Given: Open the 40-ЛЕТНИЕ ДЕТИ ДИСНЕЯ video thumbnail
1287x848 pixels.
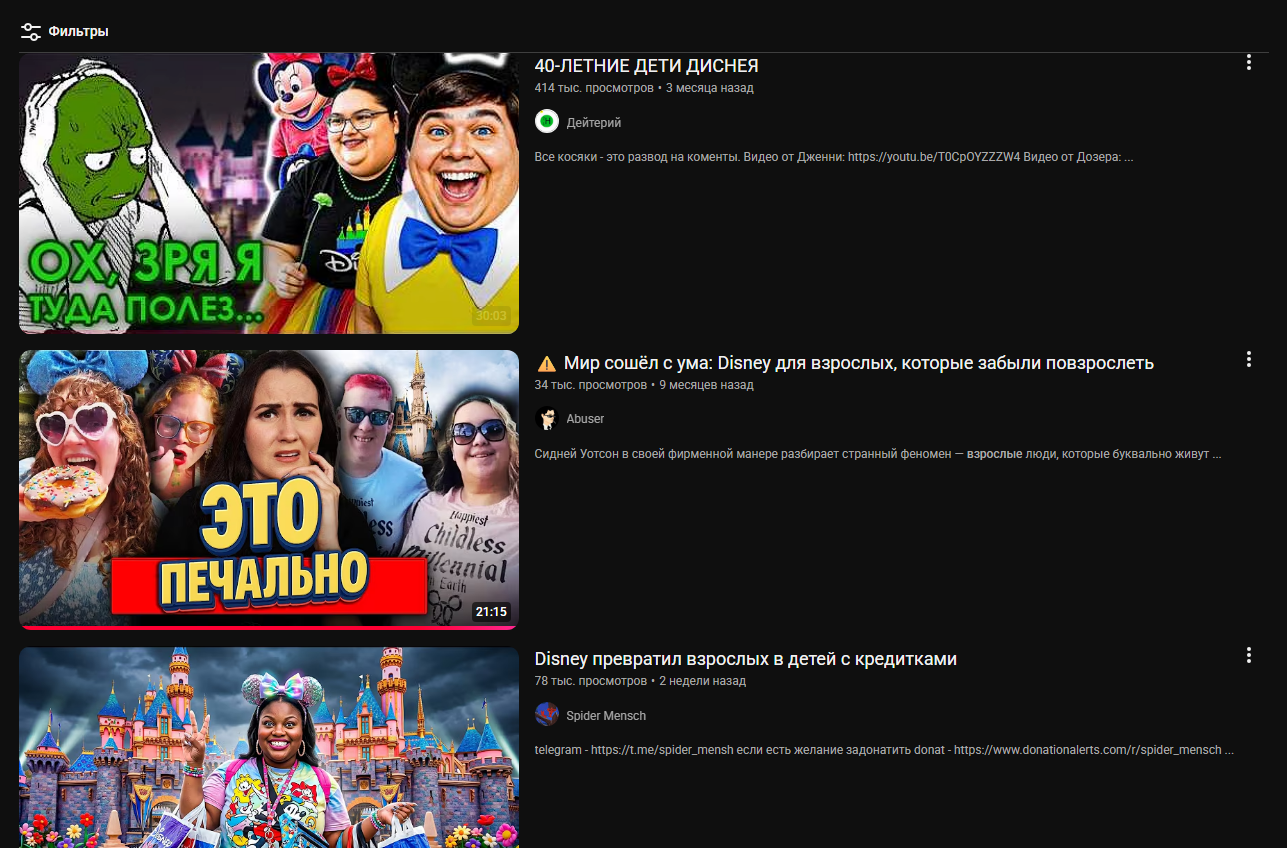Looking at the screenshot, I should click(x=269, y=193).
